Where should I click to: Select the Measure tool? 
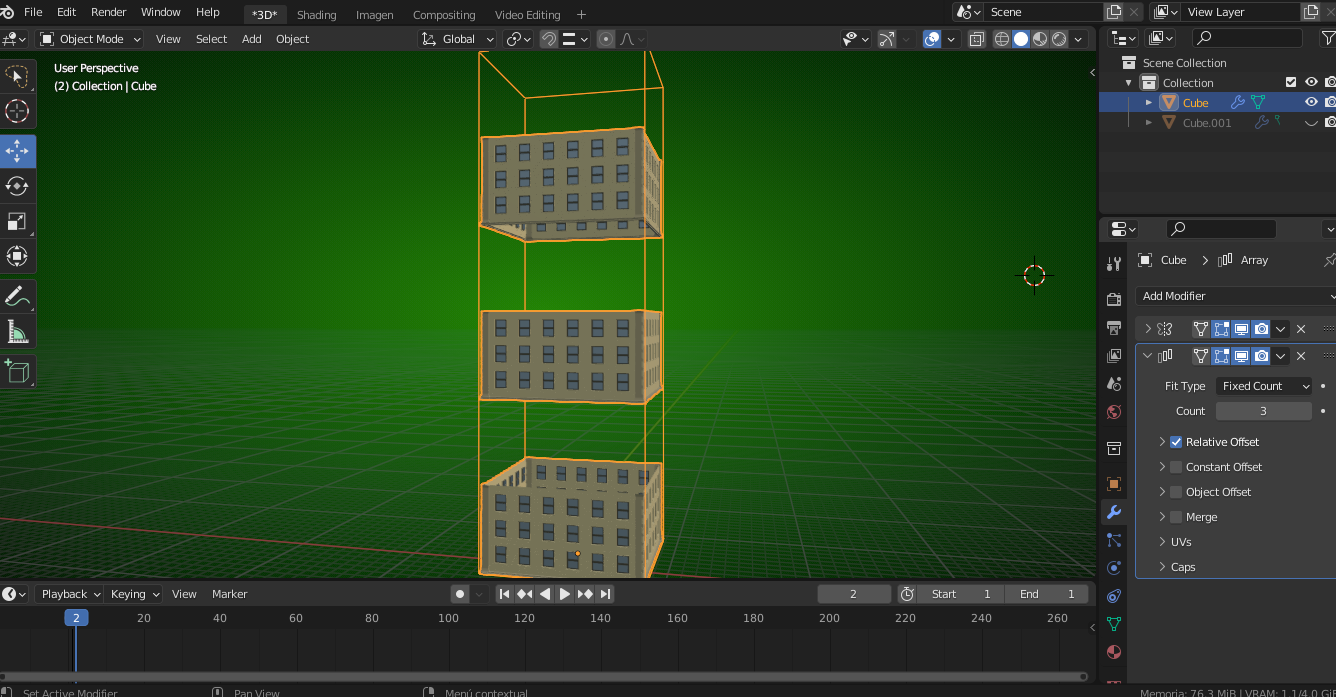click(17, 331)
